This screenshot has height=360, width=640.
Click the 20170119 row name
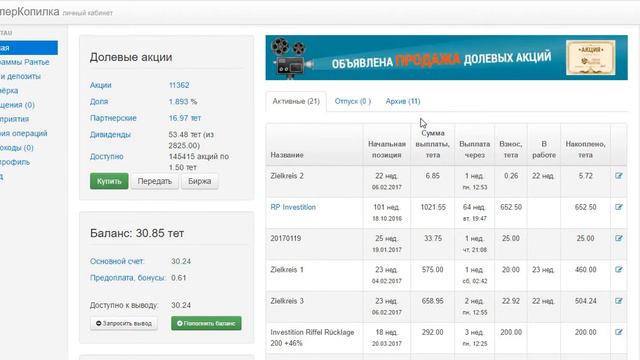pos(286,238)
